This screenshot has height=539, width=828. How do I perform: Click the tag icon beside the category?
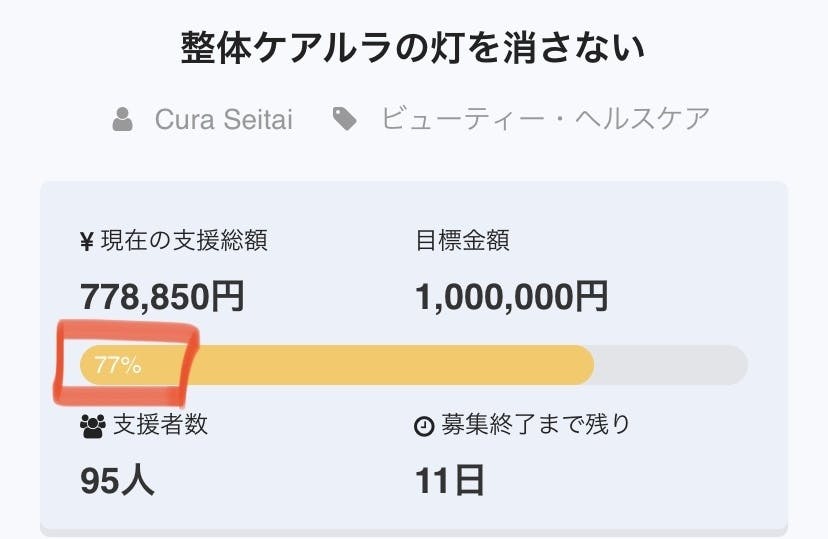[345, 120]
